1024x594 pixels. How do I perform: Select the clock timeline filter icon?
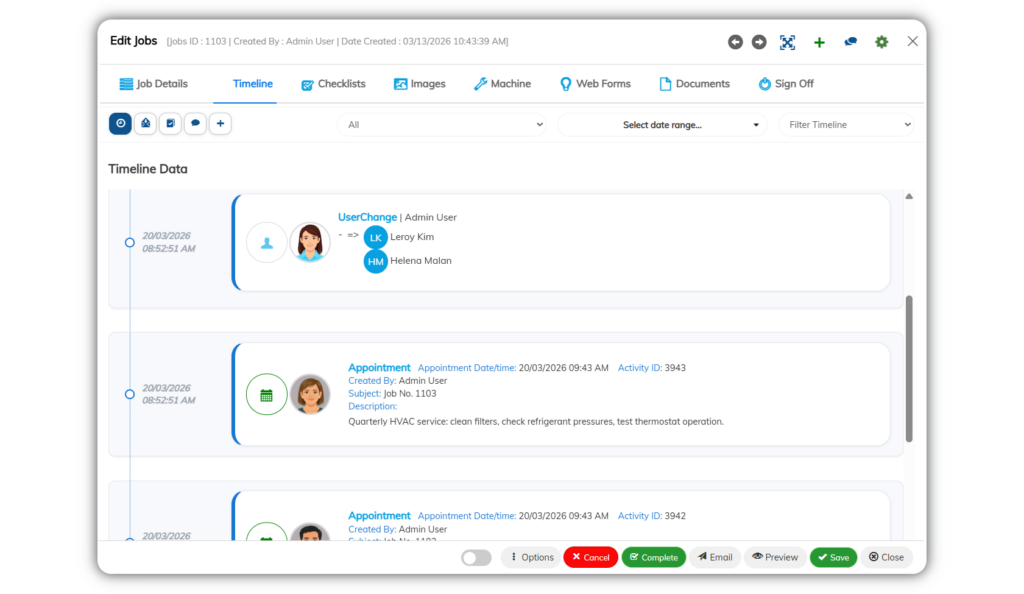120,123
